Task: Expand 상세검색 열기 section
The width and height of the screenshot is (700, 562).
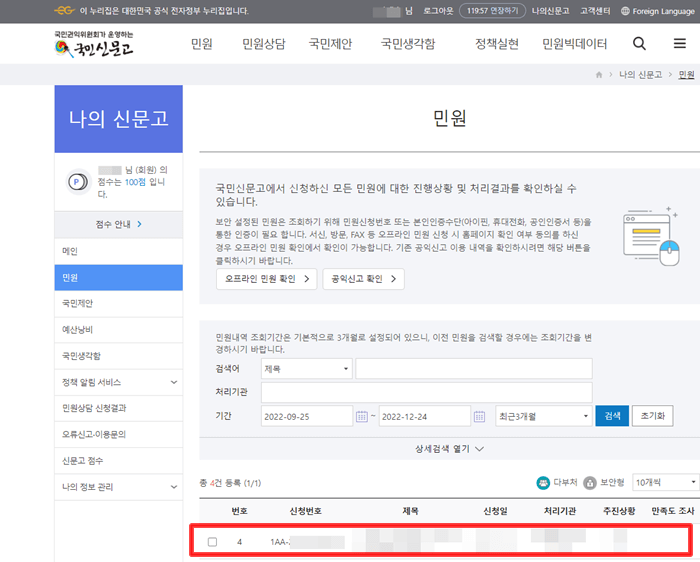Action: coord(449,449)
